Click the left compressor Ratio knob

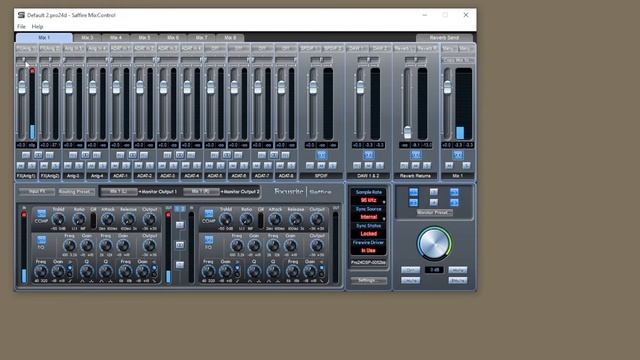point(78,220)
